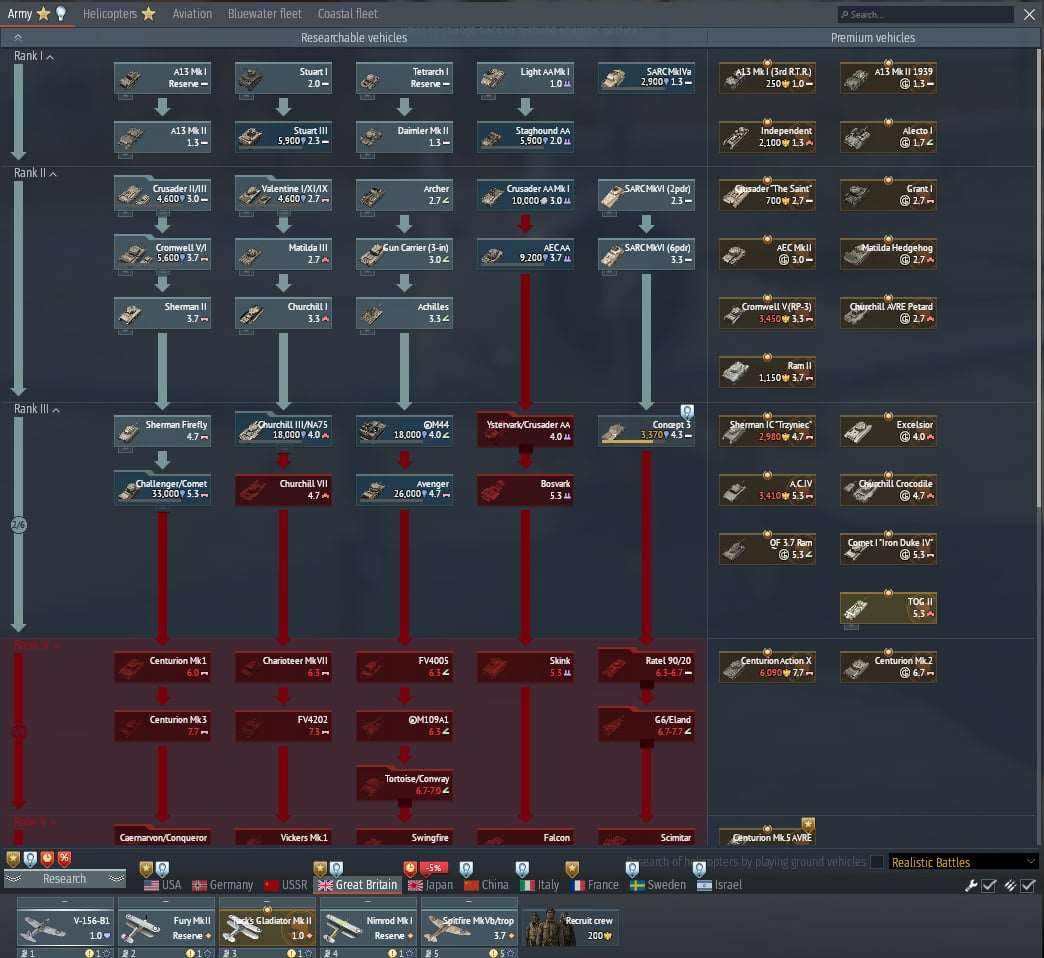Select the USA nation tab
The height and width of the screenshot is (958, 1044).
pyautogui.click(x=162, y=885)
